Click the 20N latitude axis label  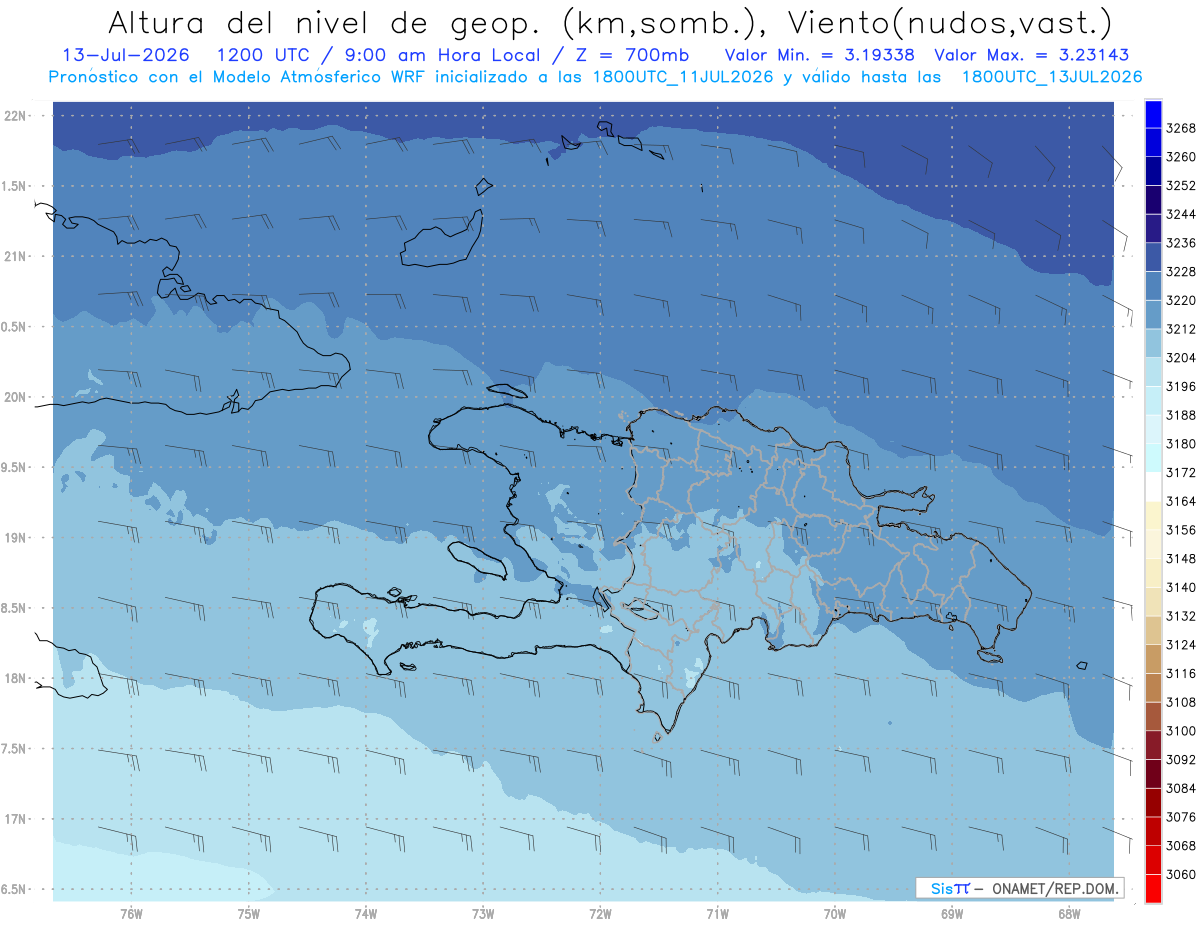[17, 397]
